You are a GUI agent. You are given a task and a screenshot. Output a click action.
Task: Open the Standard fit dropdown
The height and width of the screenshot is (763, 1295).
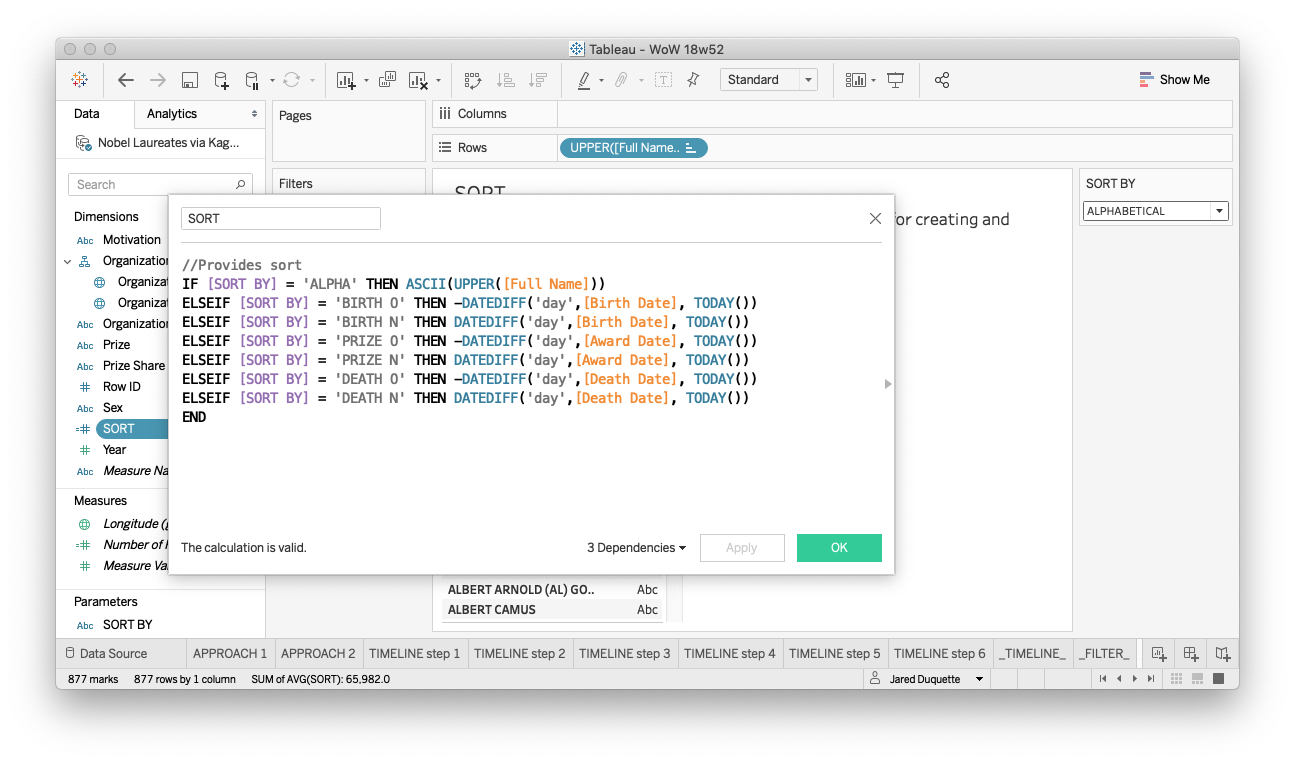point(768,80)
